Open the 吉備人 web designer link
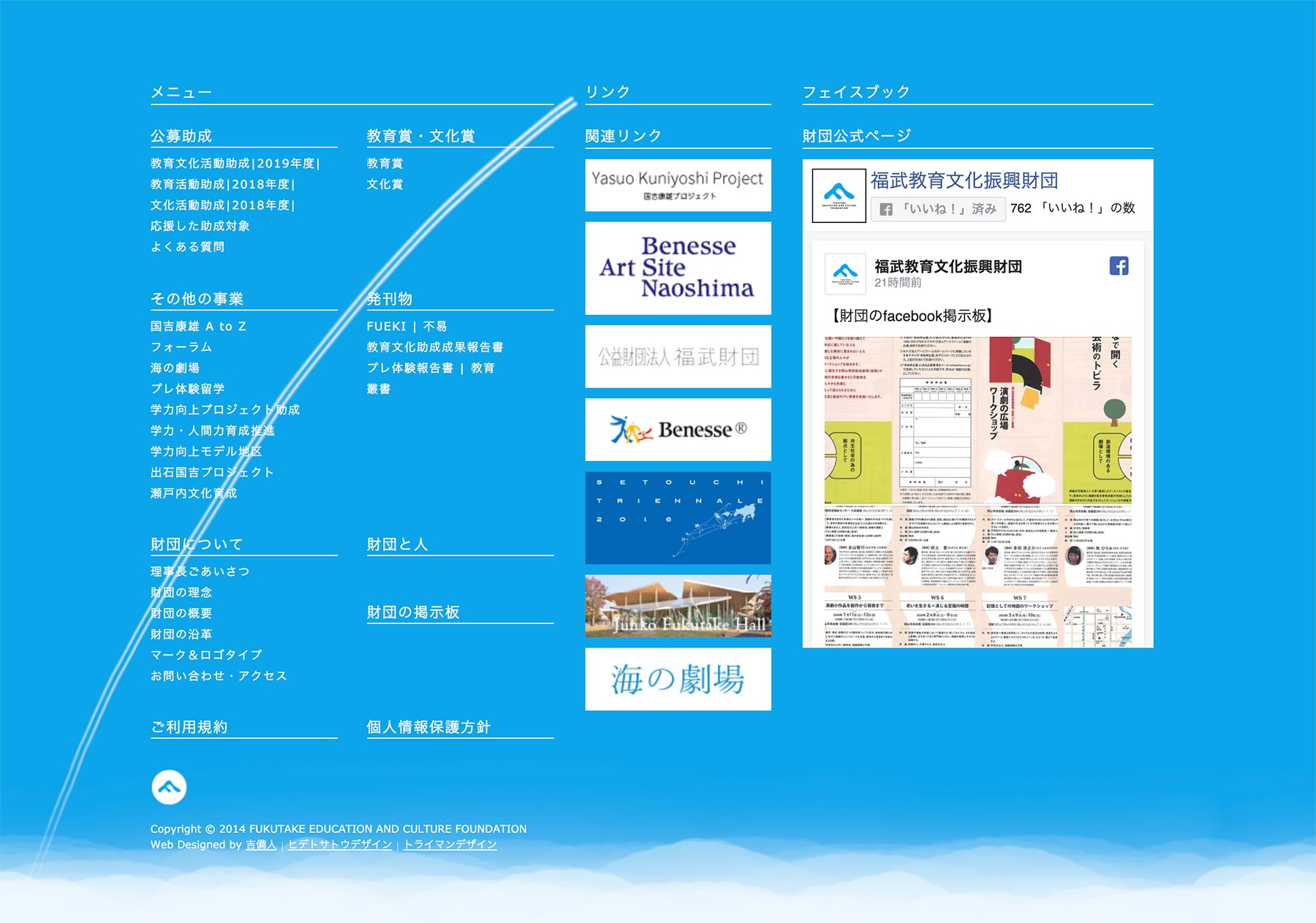 click(261, 845)
